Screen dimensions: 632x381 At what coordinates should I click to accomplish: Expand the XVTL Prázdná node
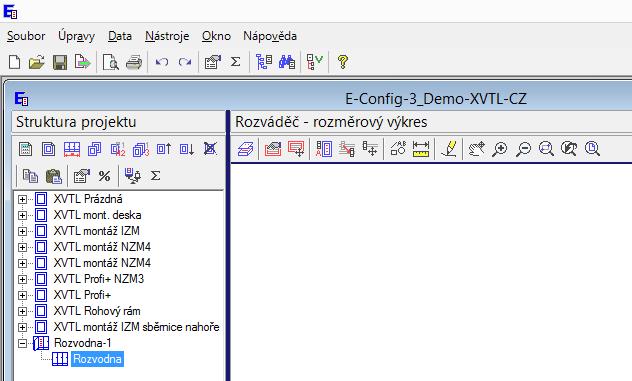pyautogui.click(x=22, y=199)
